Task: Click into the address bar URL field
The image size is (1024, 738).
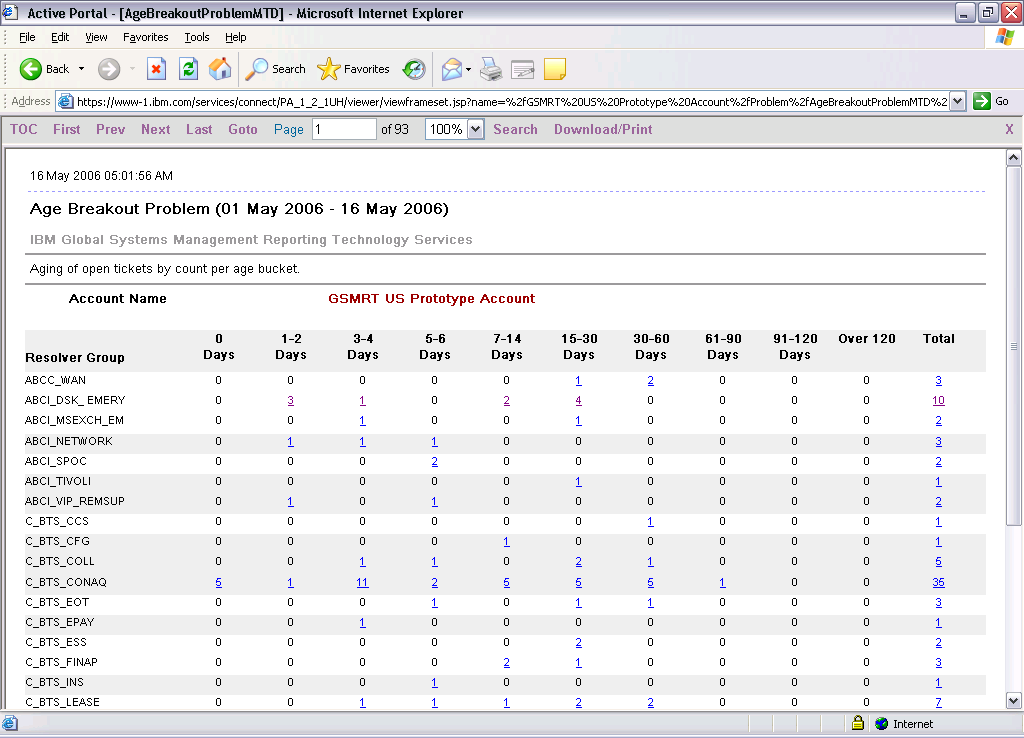Action: click(x=511, y=101)
